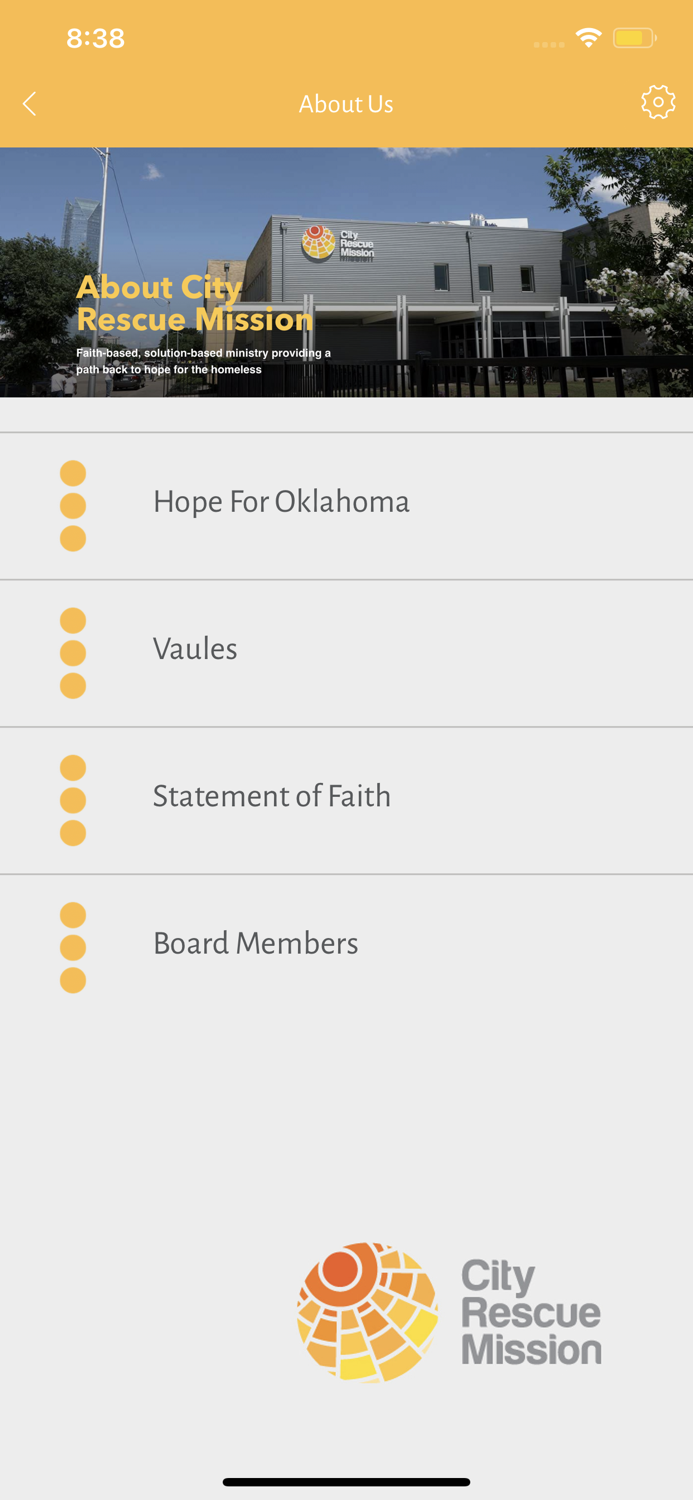Tap the battery indicator in the status bar
The width and height of the screenshot is (693, 1500).
click(632, 36)
